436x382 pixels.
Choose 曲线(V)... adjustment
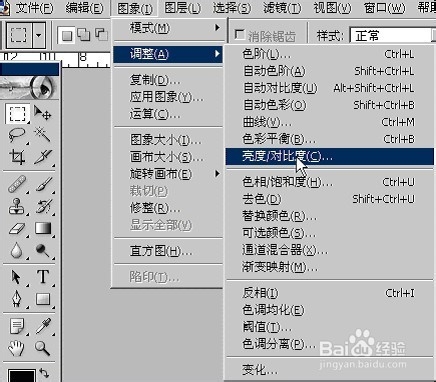330,122
